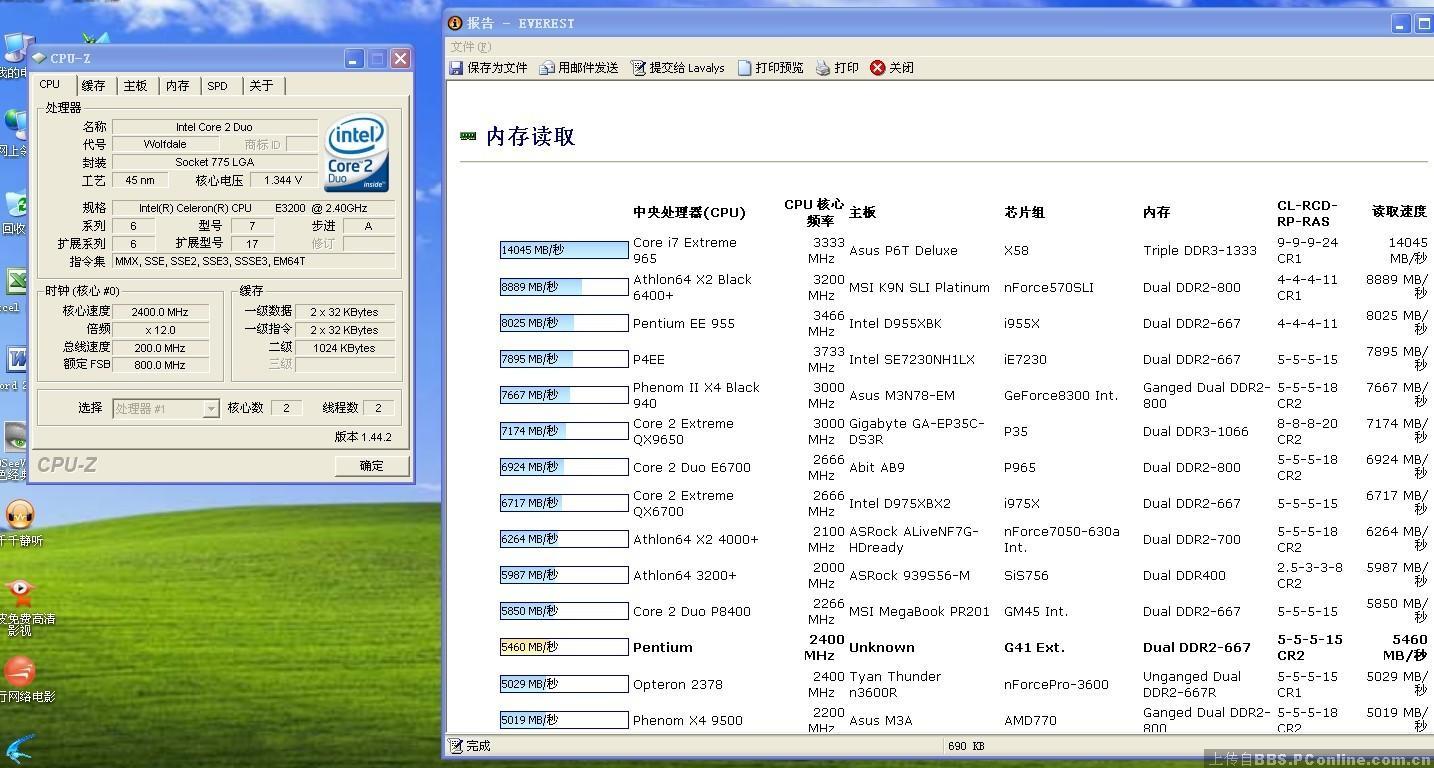The image size is (1434, 768).
Task: Click the free HD video player desktop icon
Action: tap(19, 592)
